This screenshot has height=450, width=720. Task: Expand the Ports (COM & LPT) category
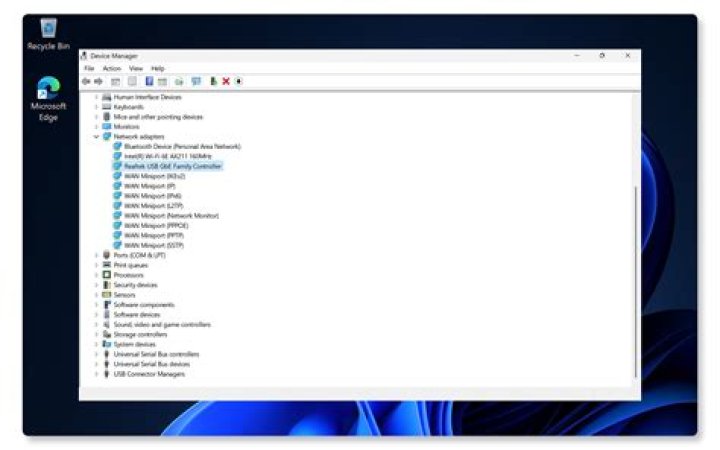point(96,255)
